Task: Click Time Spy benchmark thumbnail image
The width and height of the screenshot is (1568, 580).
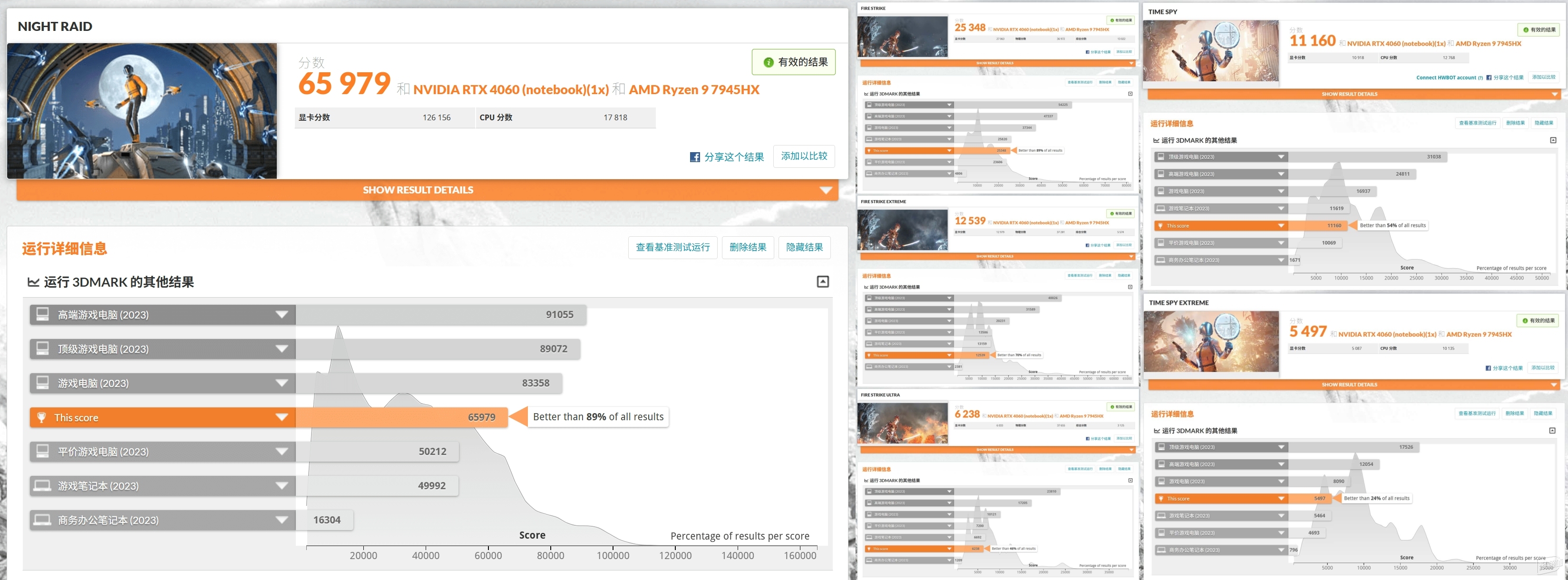Action: tap(1211, 51)
